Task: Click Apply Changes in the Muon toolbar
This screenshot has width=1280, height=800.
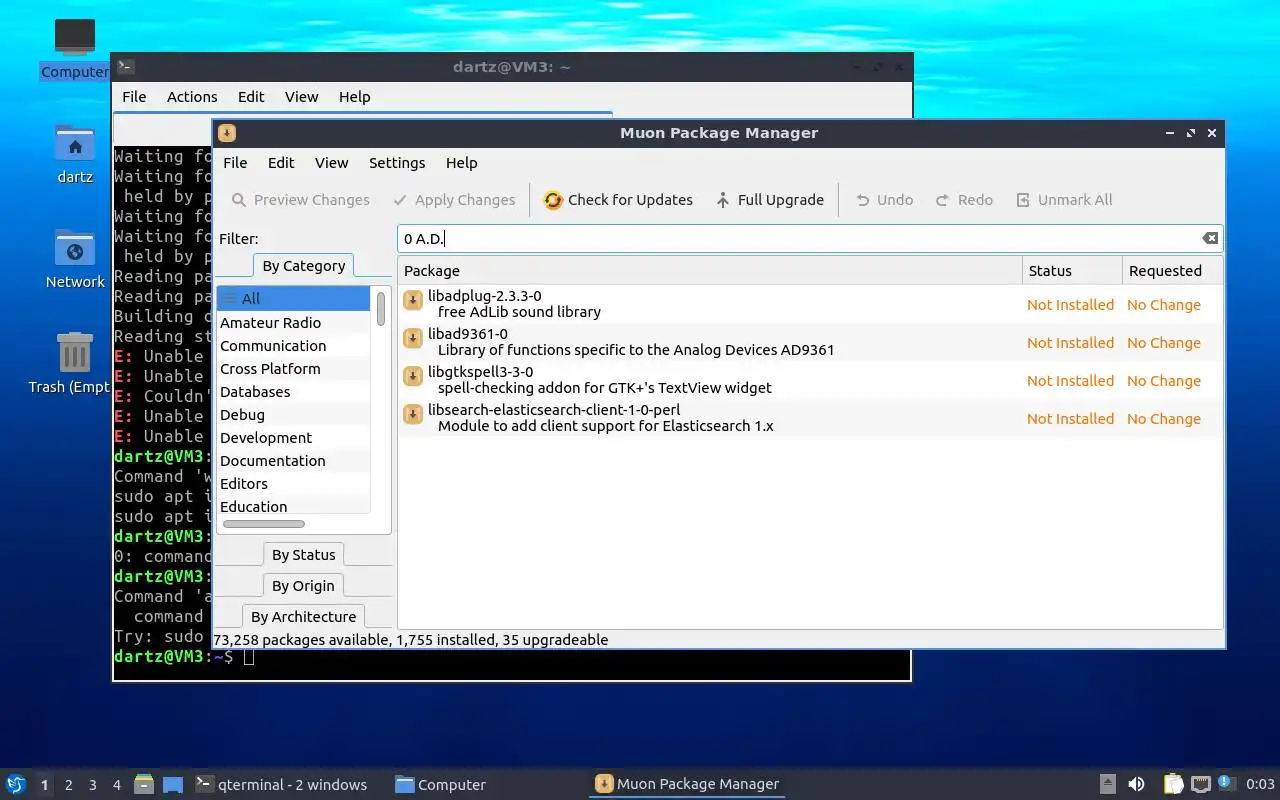Action: point(454,200)
